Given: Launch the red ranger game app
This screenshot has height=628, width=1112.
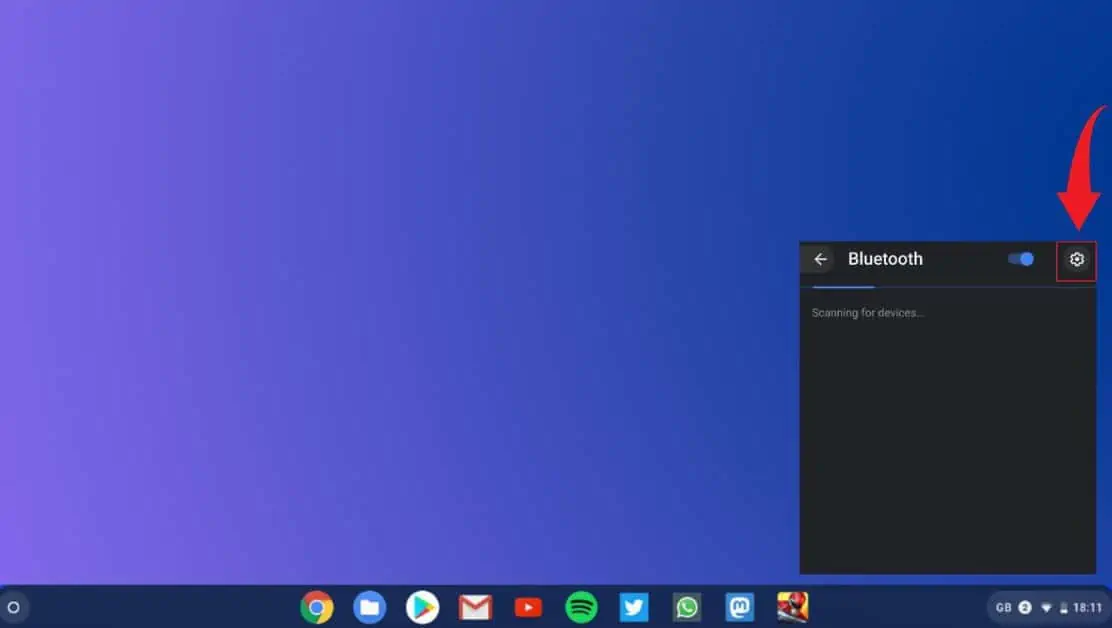Looking at the screenshot, I should pos(792,607).
